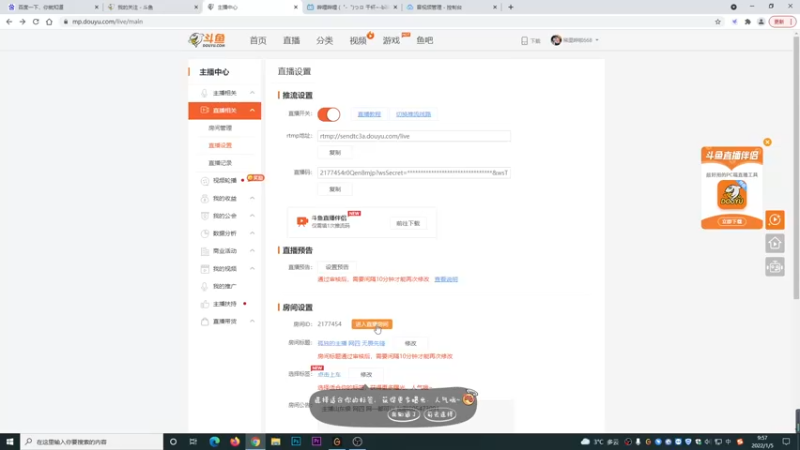Expand the 我的收益 sidebar section
Image resolution: width=800 pixels, height=450 pixels.
pos(252,198)
